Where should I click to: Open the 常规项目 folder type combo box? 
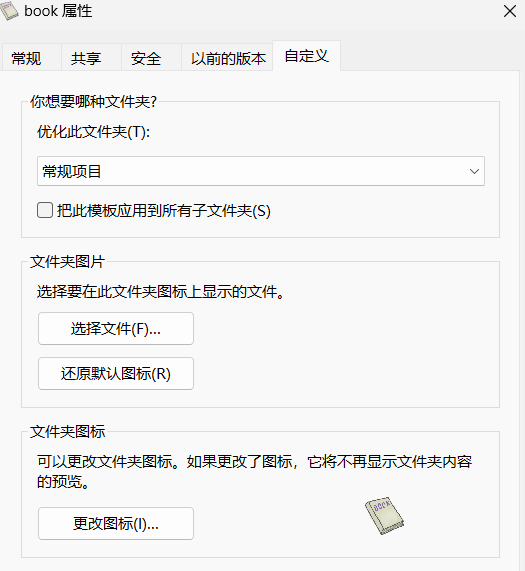(261, 171)
